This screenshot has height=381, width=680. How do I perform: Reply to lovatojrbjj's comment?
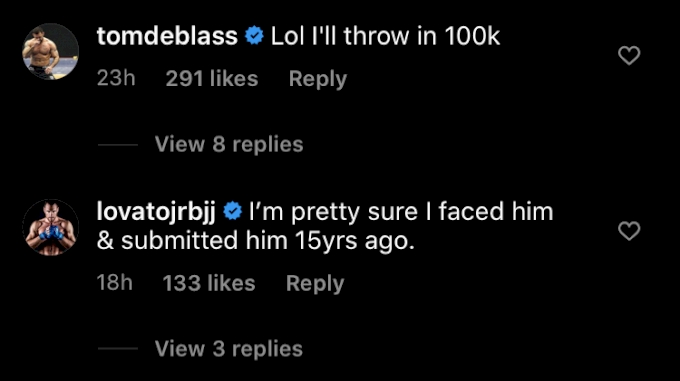point(315,284)
